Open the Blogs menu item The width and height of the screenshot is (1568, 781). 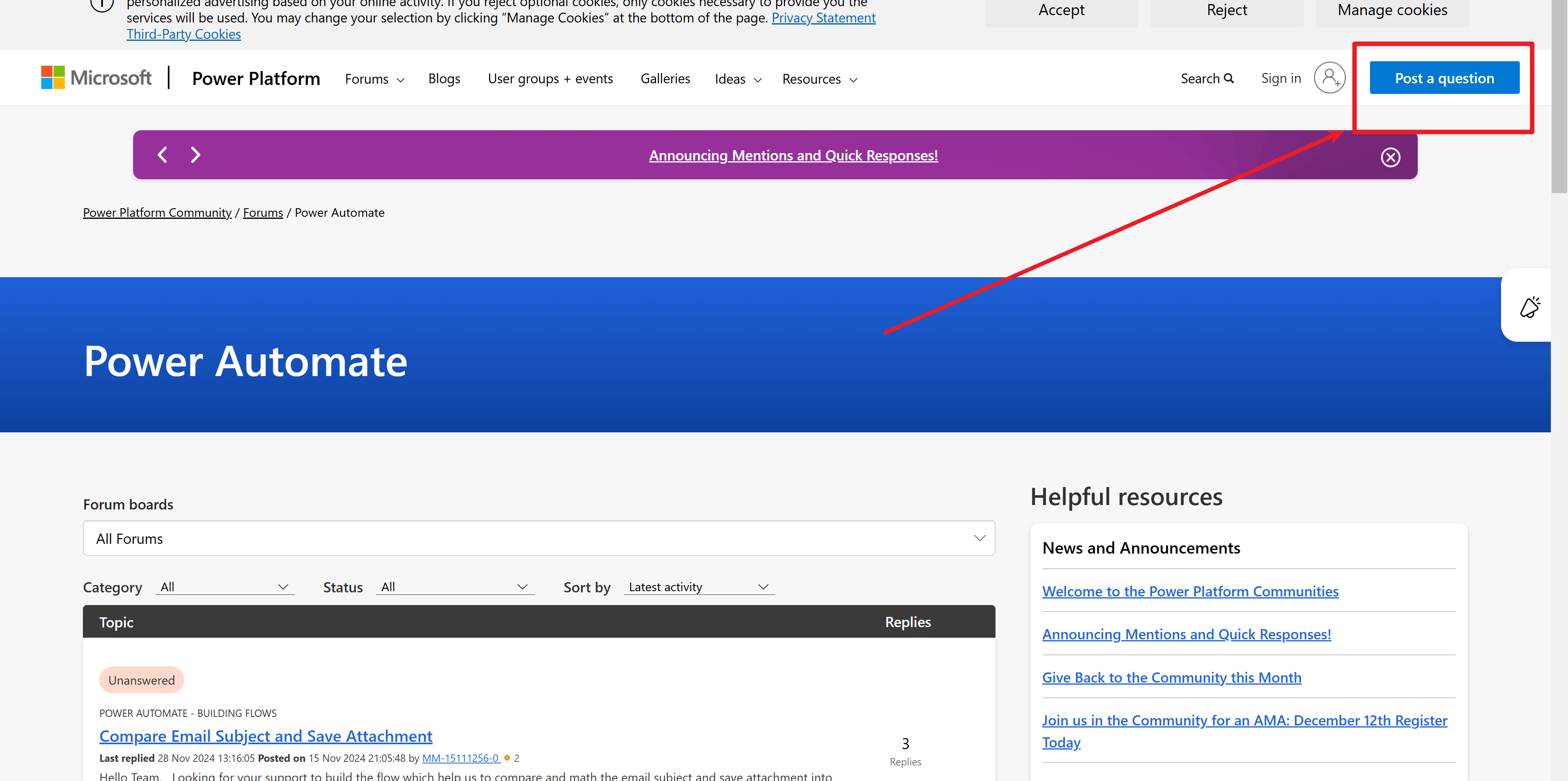(444, 78)
